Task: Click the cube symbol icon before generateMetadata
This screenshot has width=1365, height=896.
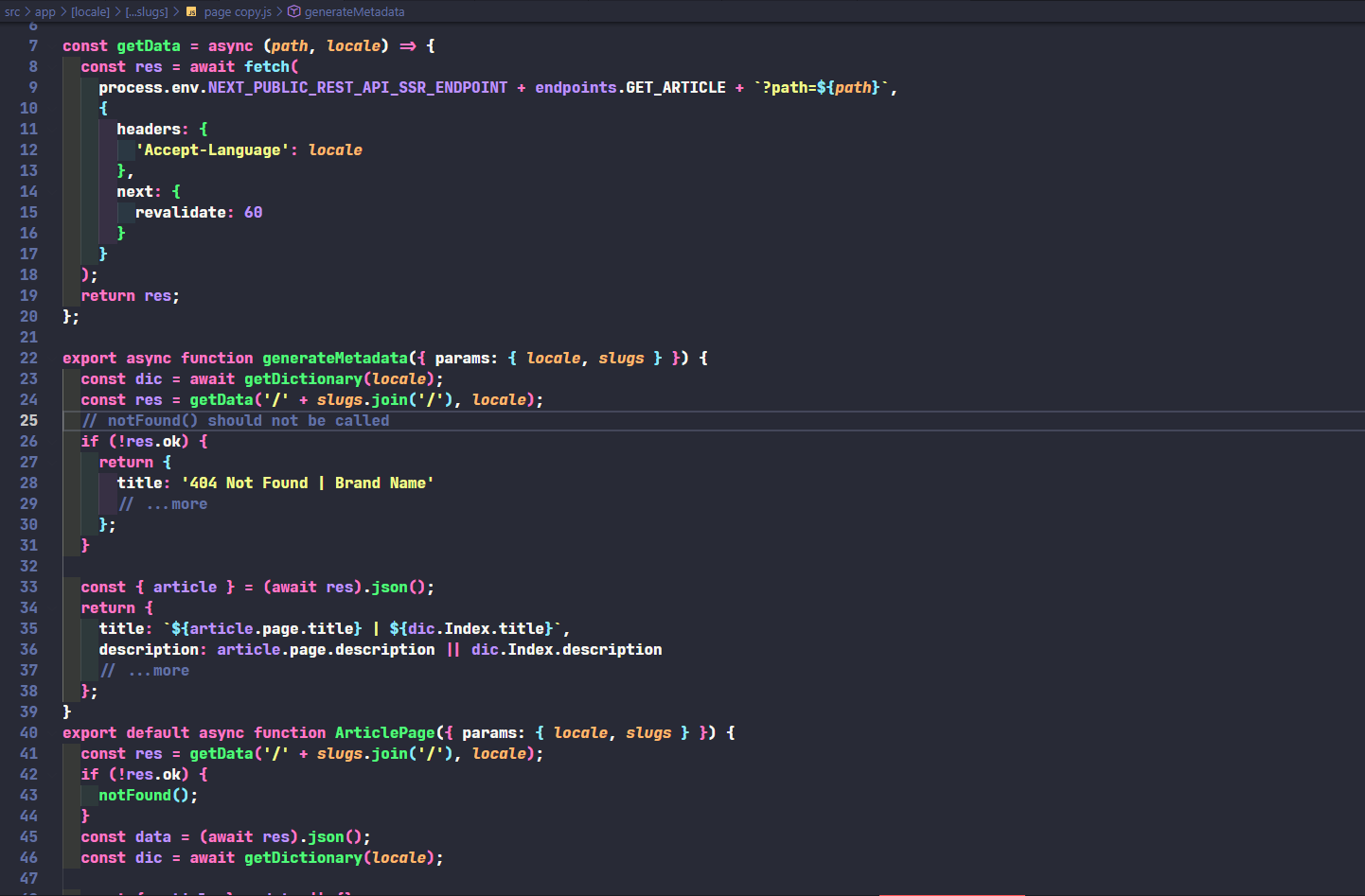Action: coord(293,12)
